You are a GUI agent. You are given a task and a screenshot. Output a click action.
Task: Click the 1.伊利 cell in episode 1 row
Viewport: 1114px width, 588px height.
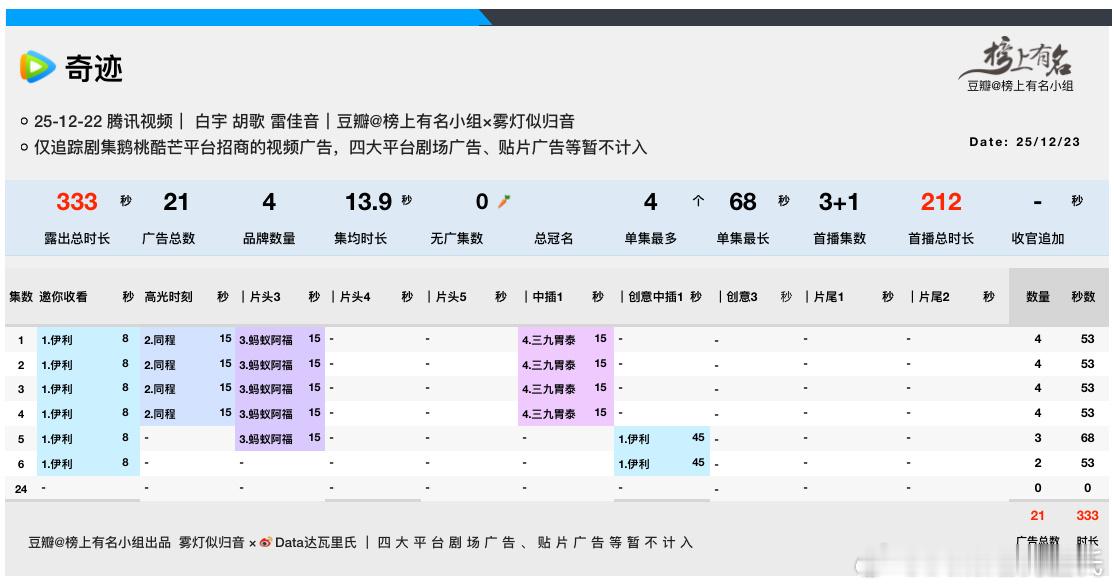pyautogui.click(x=88, y=339)
